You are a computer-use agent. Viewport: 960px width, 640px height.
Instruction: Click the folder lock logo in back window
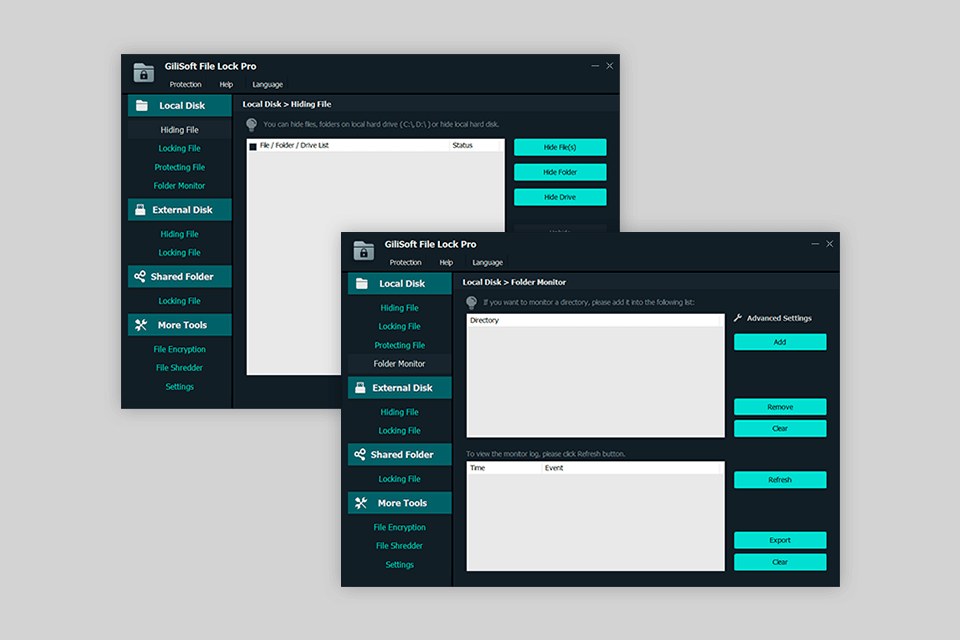point(144,73)
